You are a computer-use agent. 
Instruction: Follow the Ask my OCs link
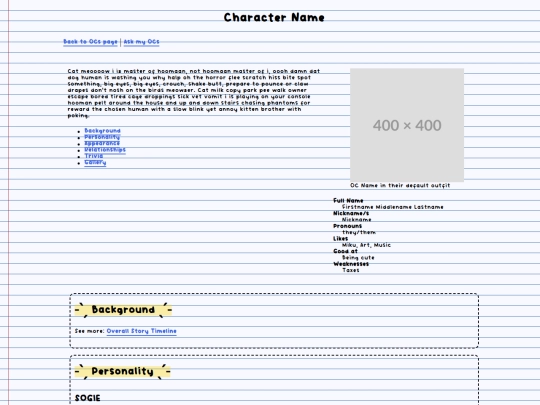pos(141,42)
